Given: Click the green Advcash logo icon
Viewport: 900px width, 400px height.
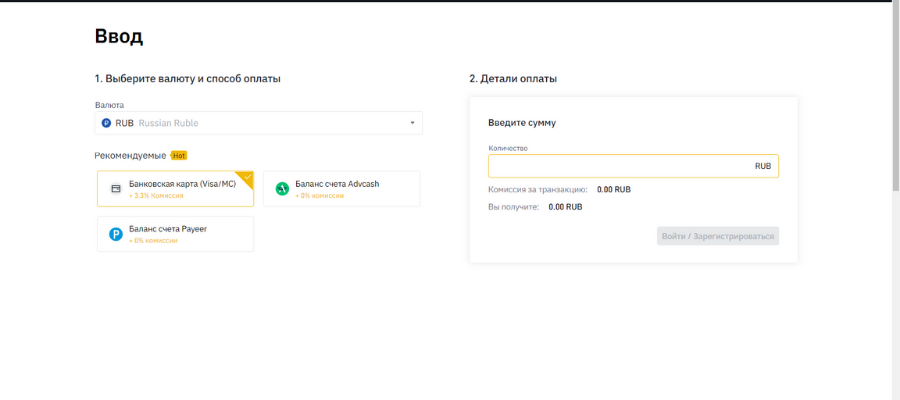Looking at the screenshot, I should coord(282,189).
